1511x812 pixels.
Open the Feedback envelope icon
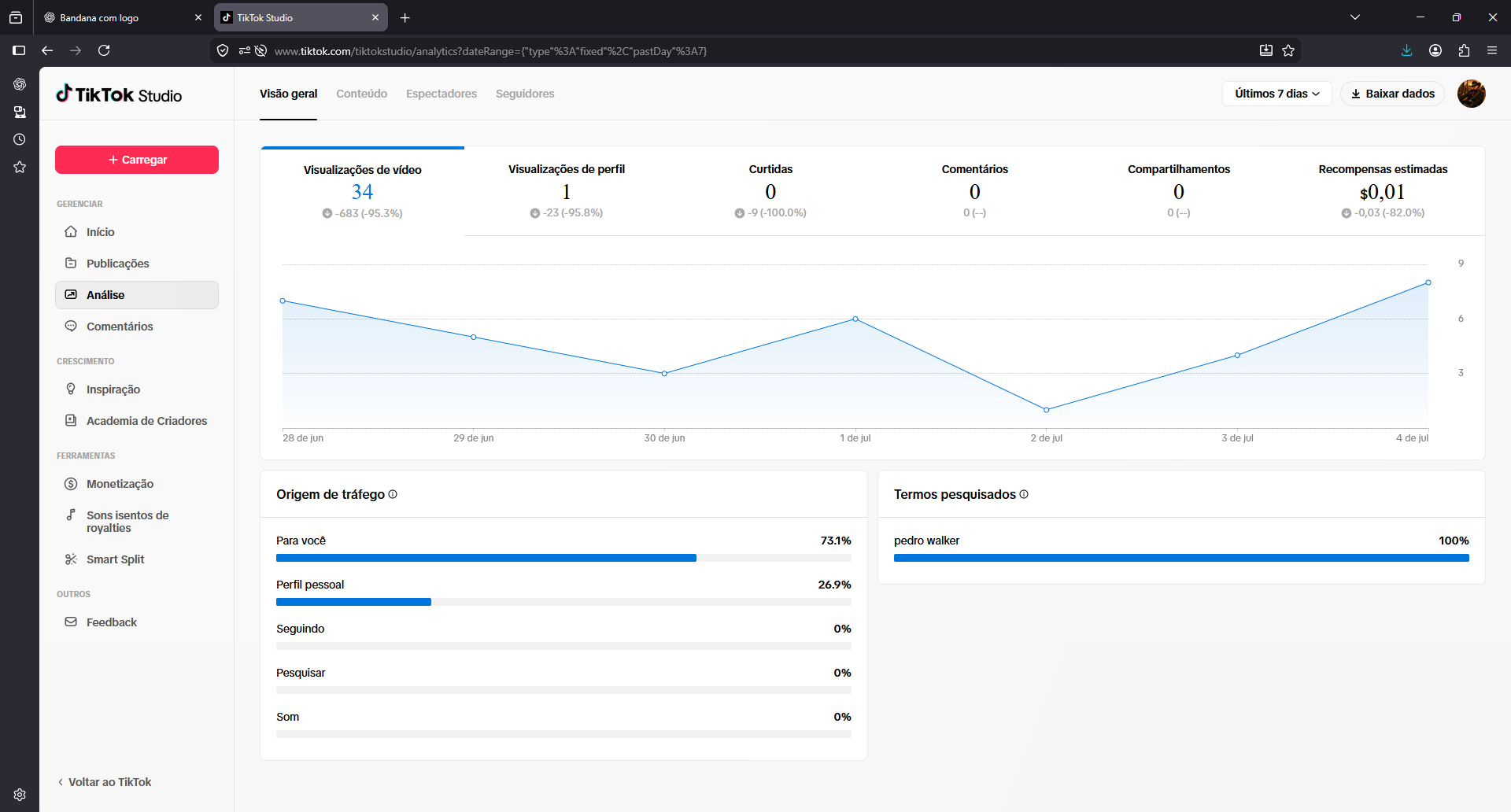point(71,622)
